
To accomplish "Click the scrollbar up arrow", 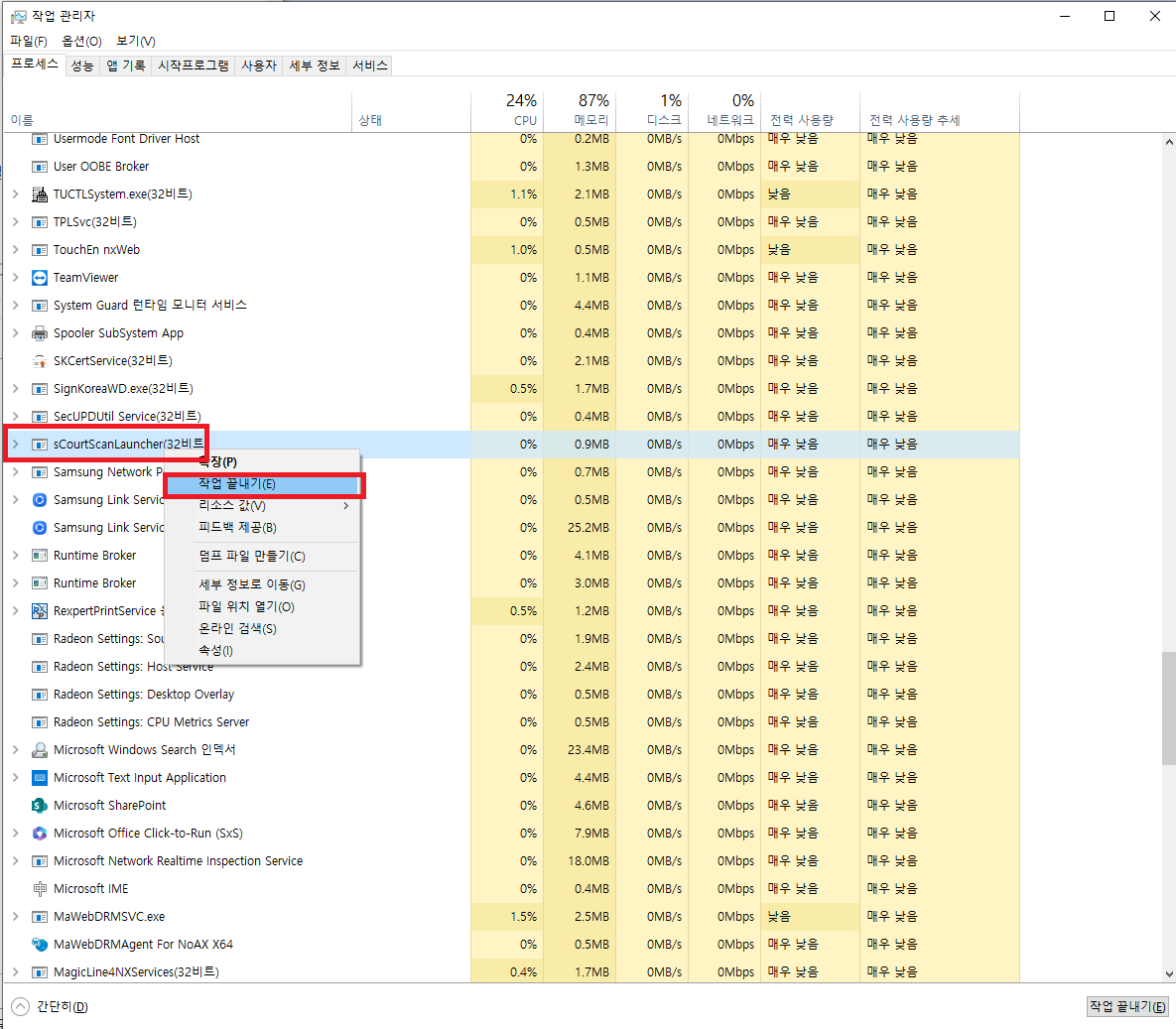I will (x=1168, y=142).
